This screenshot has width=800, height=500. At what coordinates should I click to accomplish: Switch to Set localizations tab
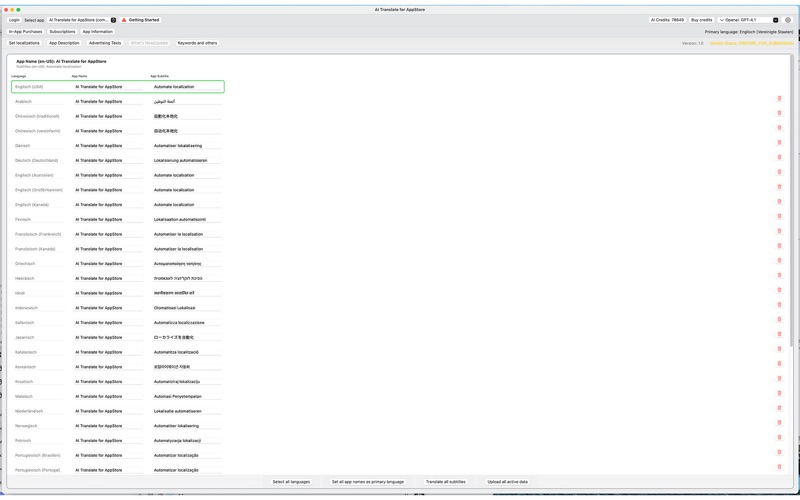pyautogui.click(x=24, y=43)
